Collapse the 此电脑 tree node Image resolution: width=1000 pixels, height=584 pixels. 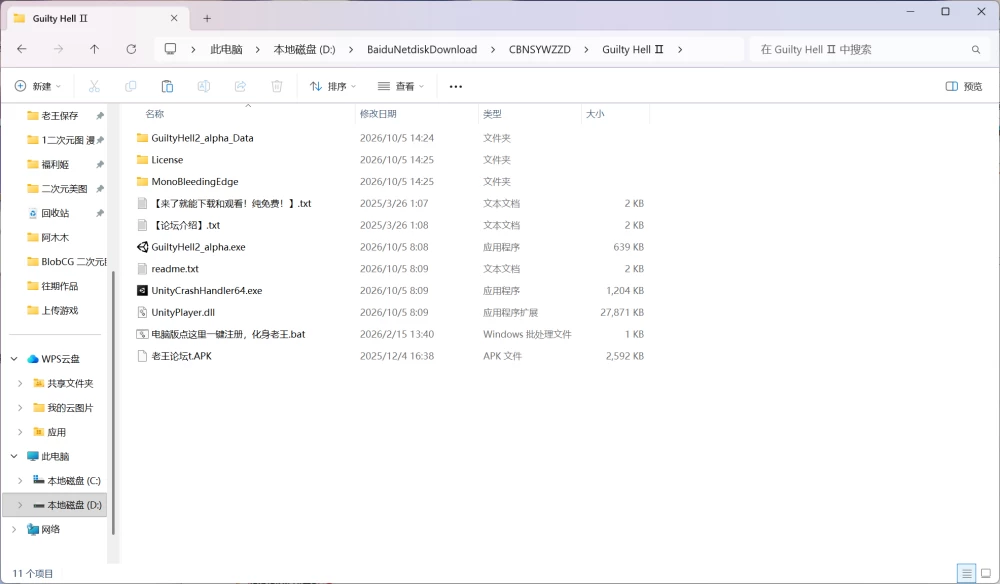pyautogui.click(x=14, y=456)
